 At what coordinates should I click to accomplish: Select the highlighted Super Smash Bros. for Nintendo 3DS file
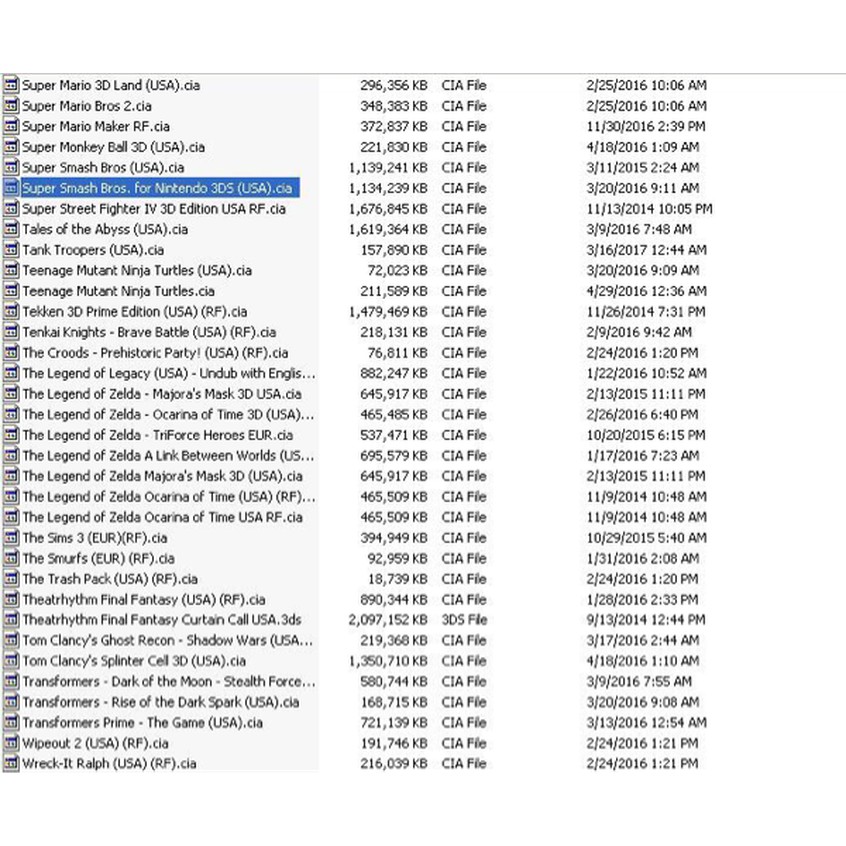coord(157,188)
